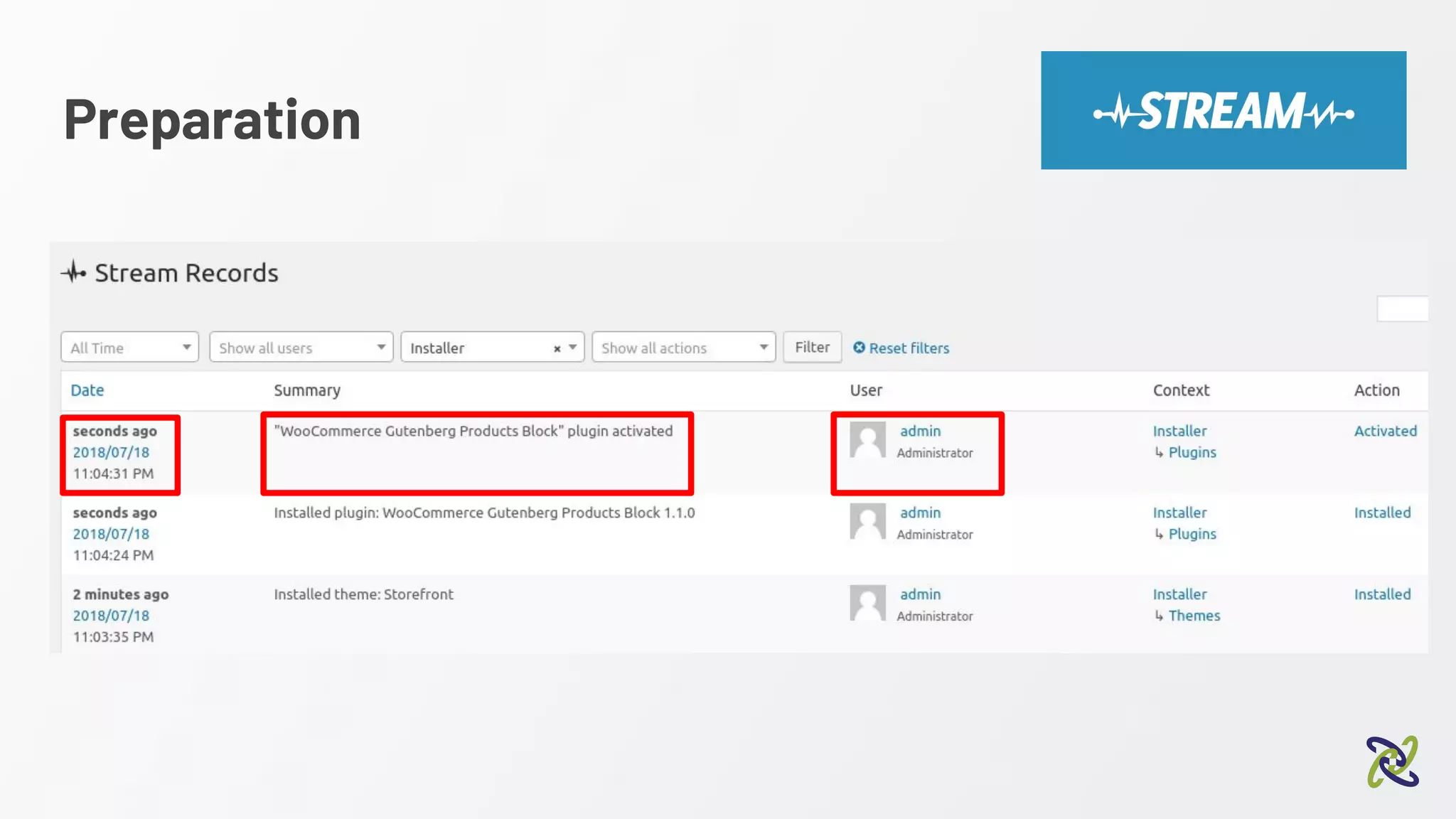Click the Stream pulse icon beside Stream Records
The height and width of the screenshot is (819, 1456).
73,272
